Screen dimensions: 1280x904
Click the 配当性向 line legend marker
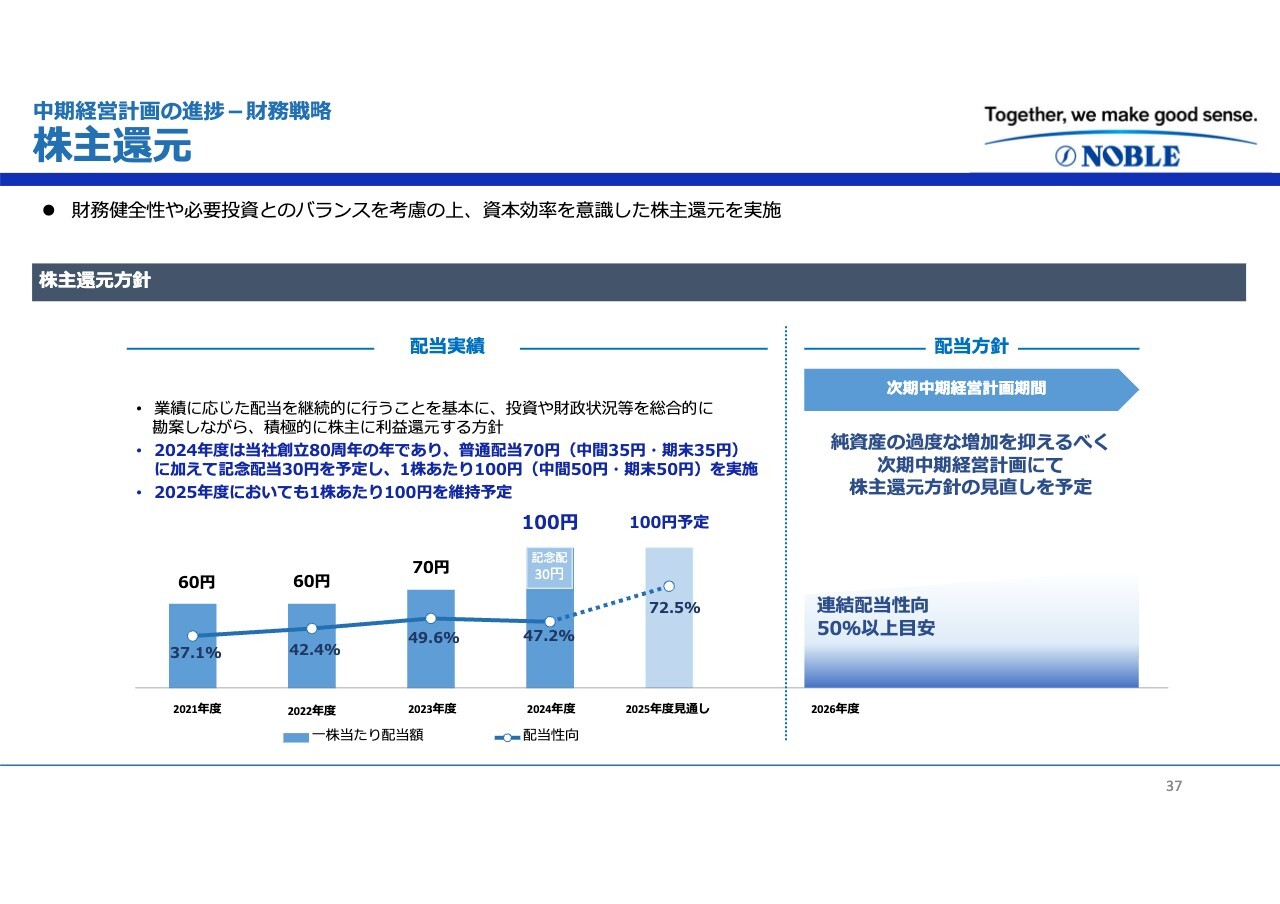point(507,737)
